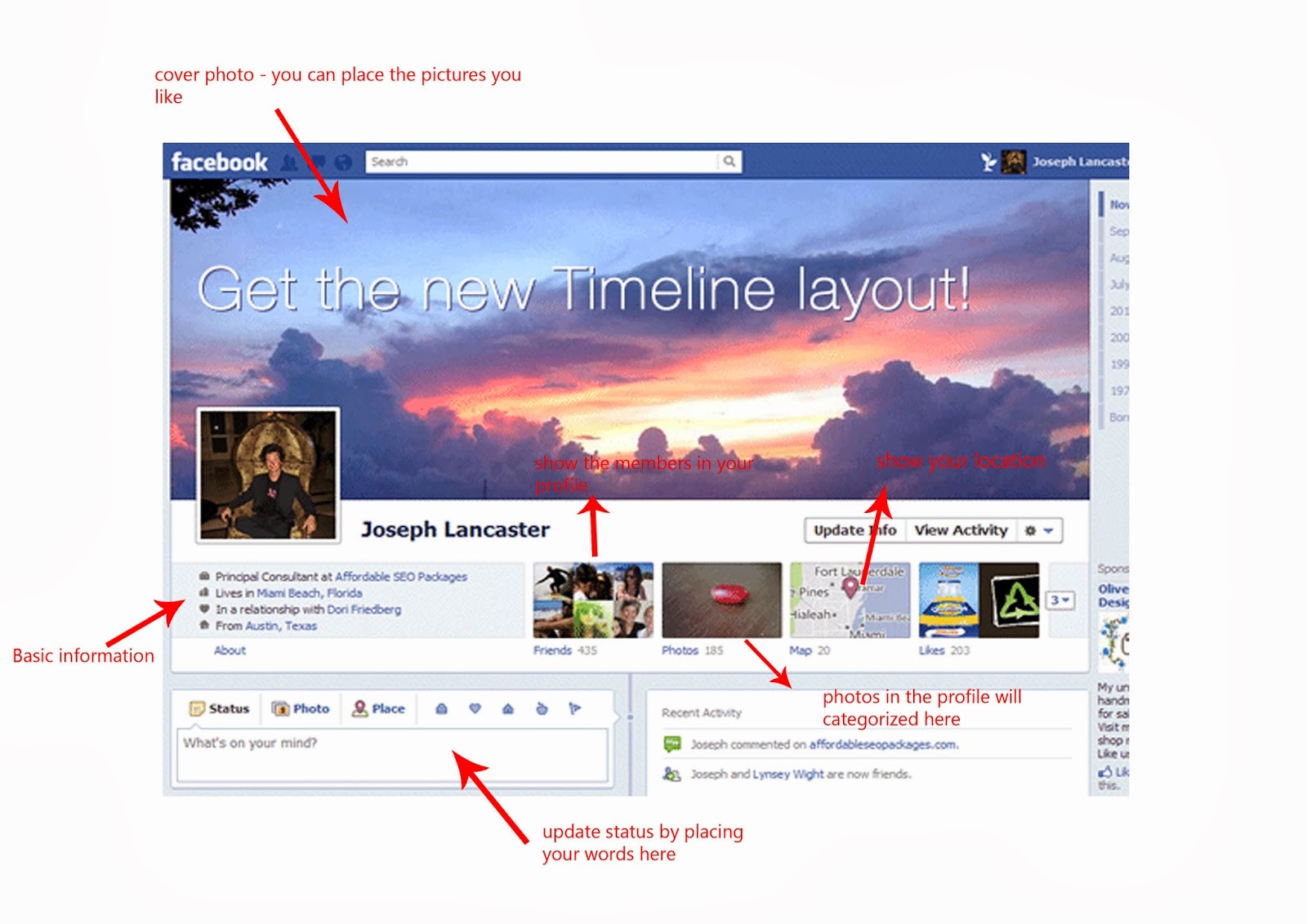Click the Likes 203 label
The height and width of the screenshot is (924, 1307).
tap(944, 650)
